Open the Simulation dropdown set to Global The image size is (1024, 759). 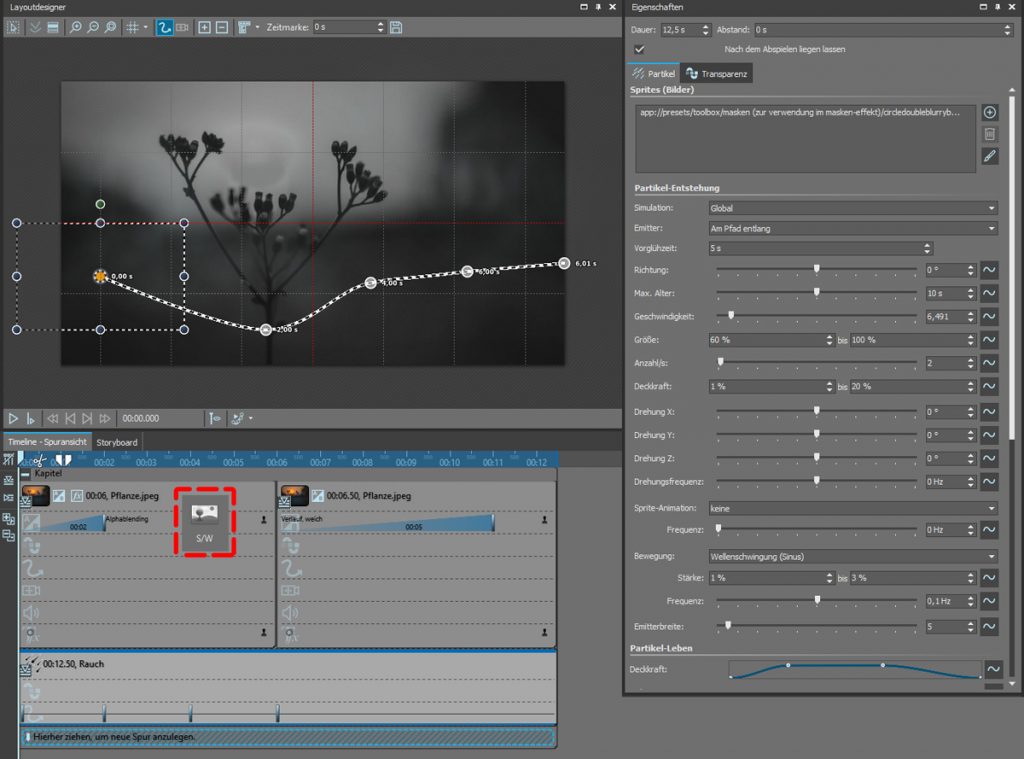click(x=852, y=208)
